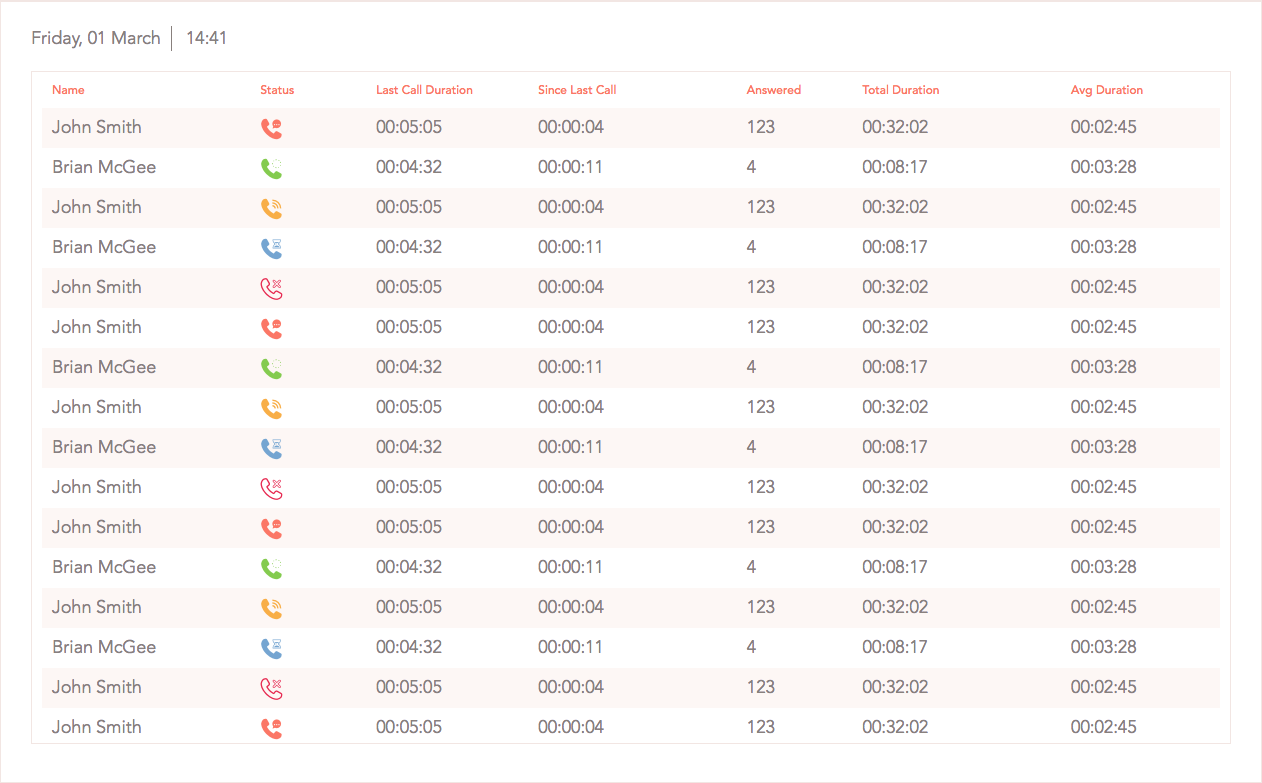Click the missed-call X phone icon in row 10

click(271, 488)
